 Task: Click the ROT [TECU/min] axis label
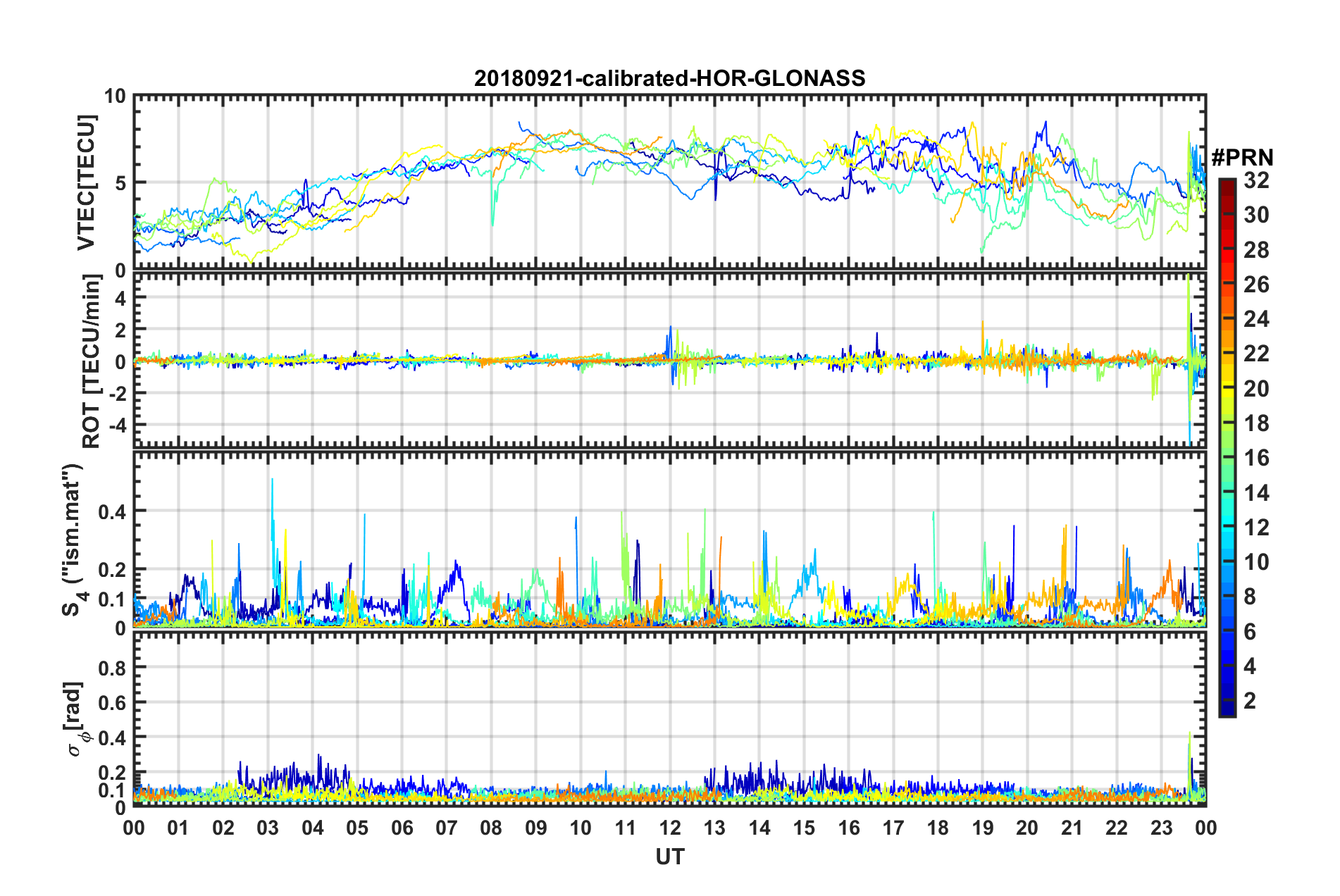click(92, 361)
